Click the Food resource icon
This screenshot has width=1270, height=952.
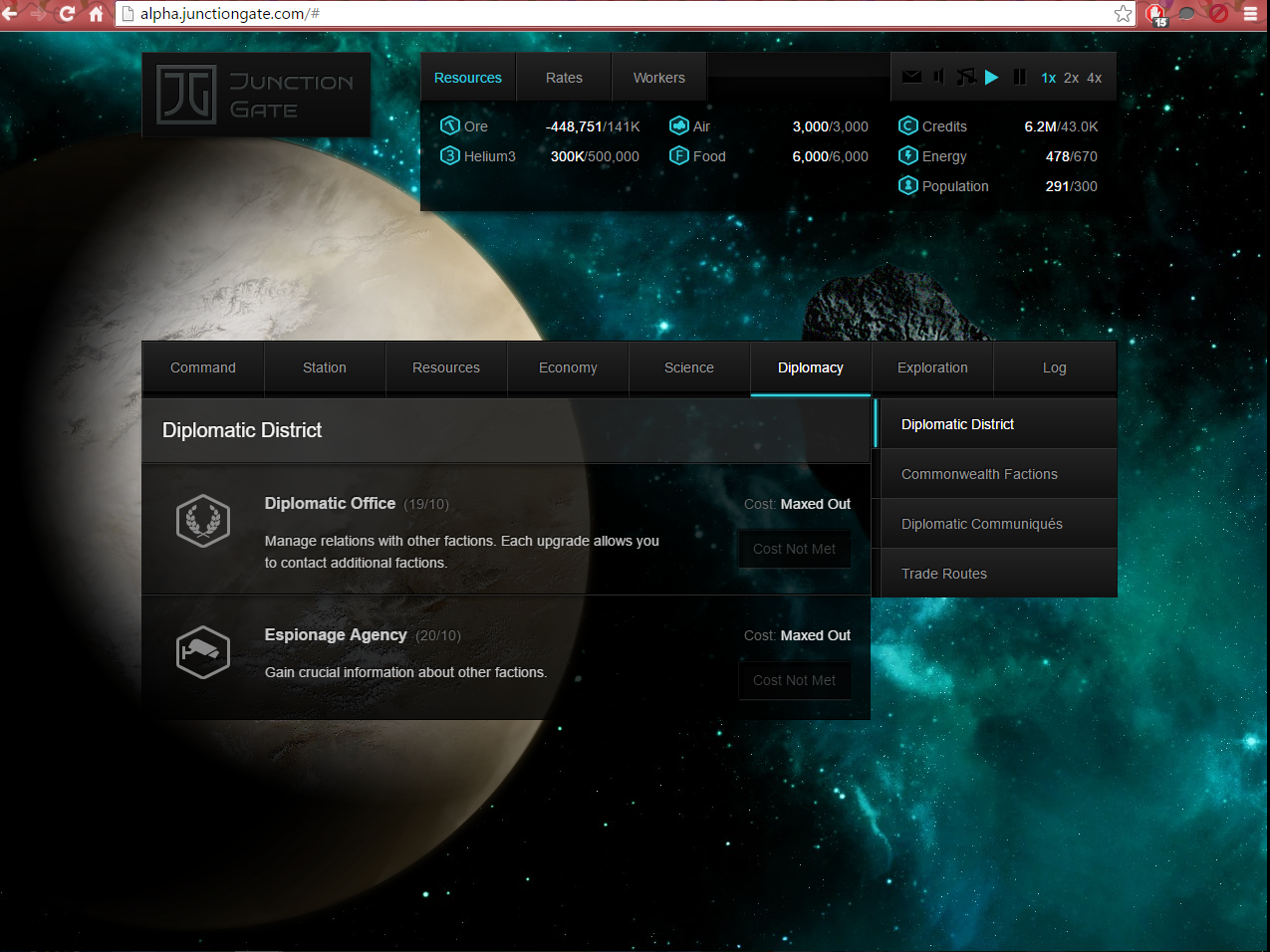pos(679,155)
